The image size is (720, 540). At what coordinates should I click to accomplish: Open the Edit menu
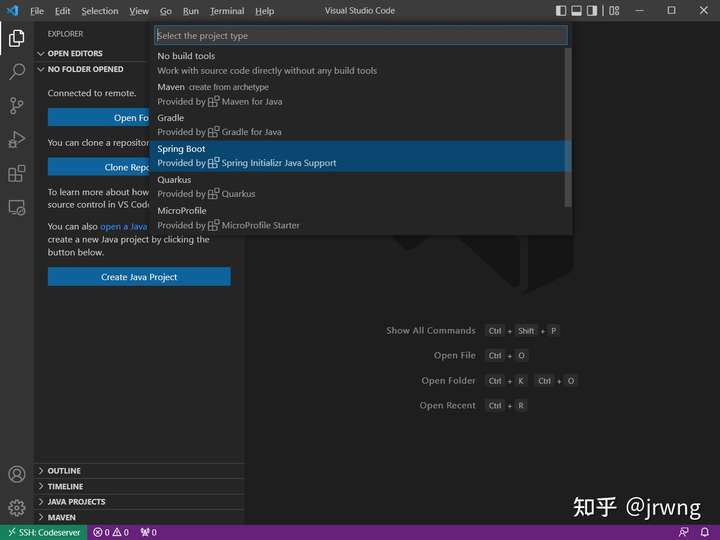tap(62, 11)
